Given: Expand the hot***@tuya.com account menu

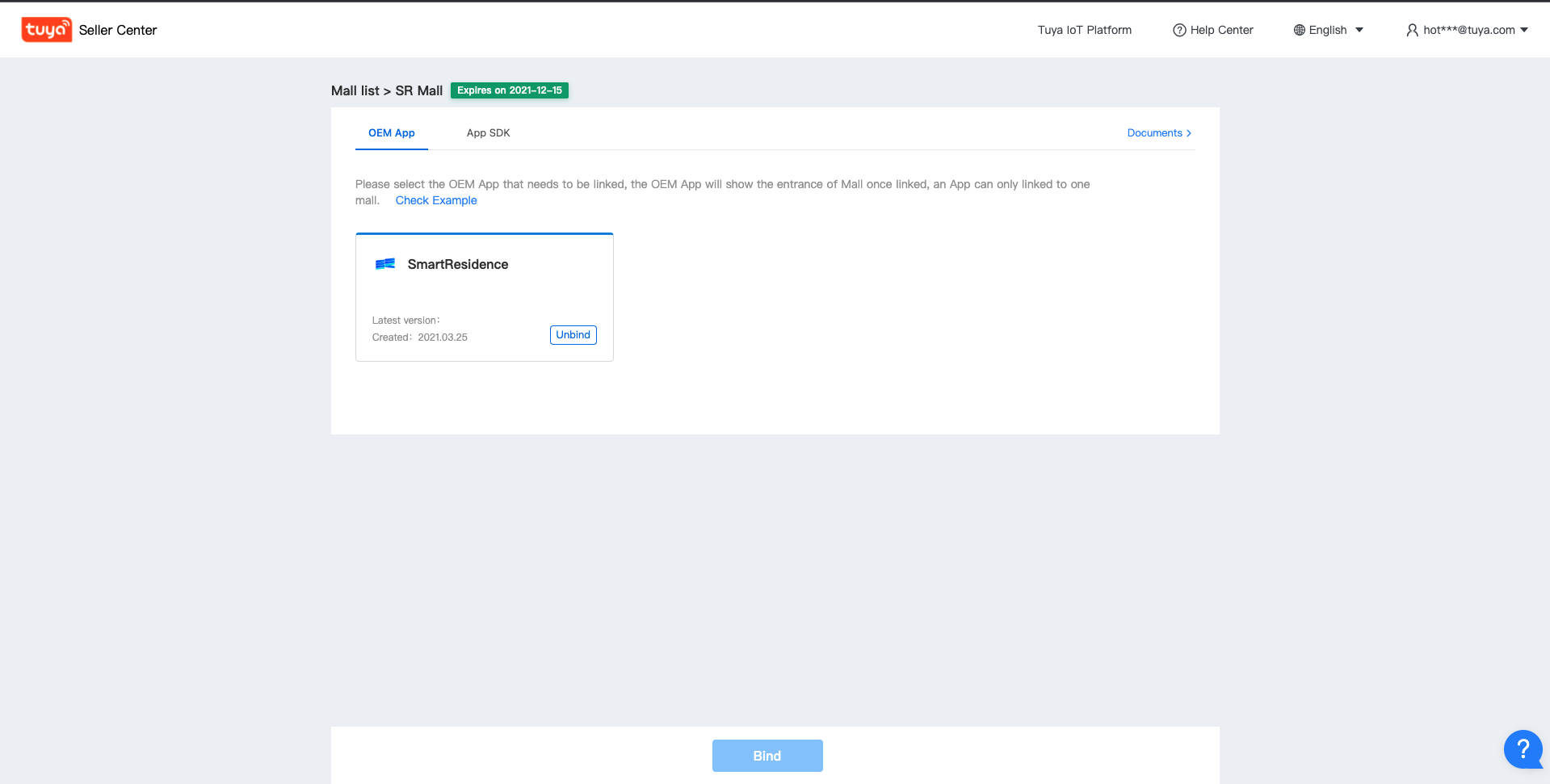Looking at the screenshot, I should pyautogui.click(x=1468, y=30).
